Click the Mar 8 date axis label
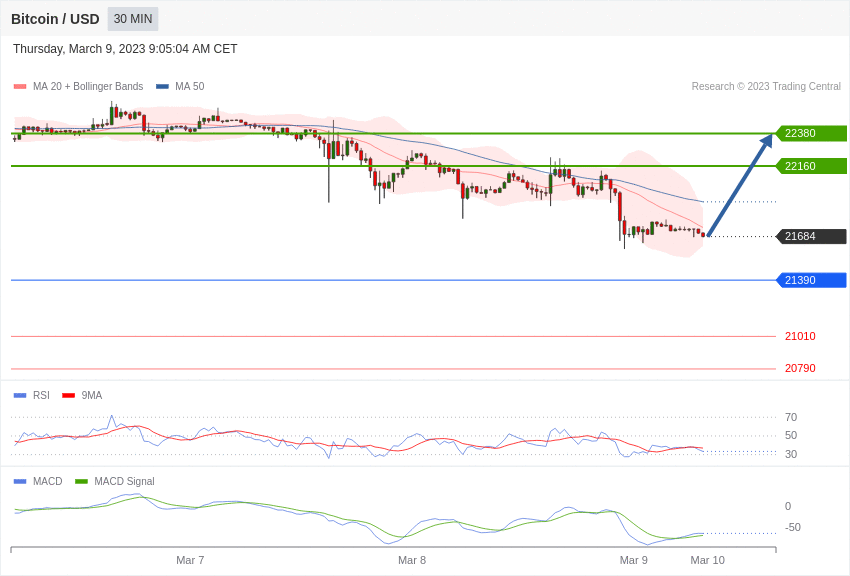The height and width of the screenshot is (576, 850). (x=412, y=560)
